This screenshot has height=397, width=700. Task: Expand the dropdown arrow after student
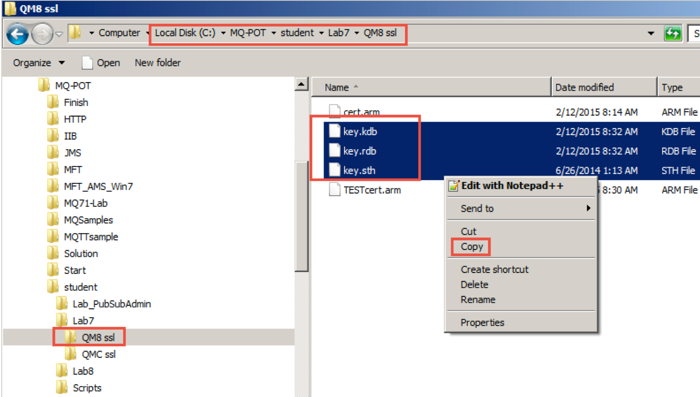click(321, 33)
